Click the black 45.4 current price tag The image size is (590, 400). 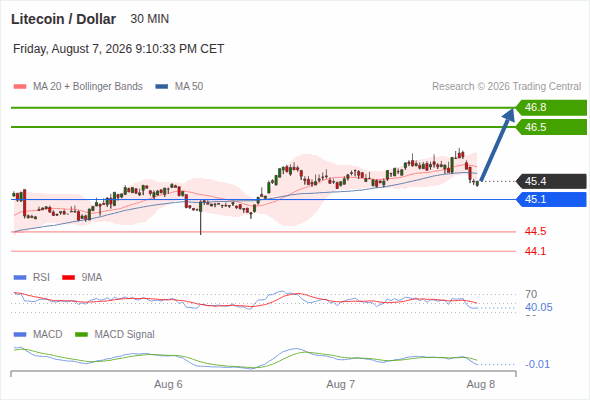click(x=551, y=181)
